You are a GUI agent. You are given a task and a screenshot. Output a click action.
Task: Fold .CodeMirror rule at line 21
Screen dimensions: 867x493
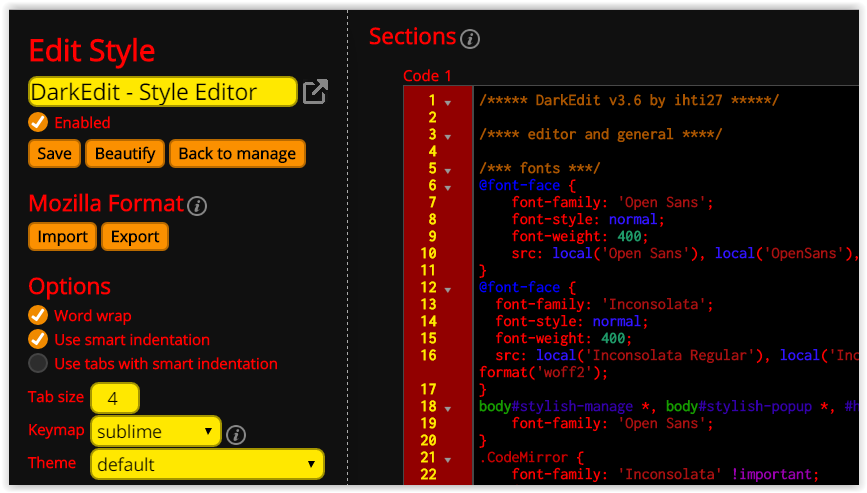[448, 460]
